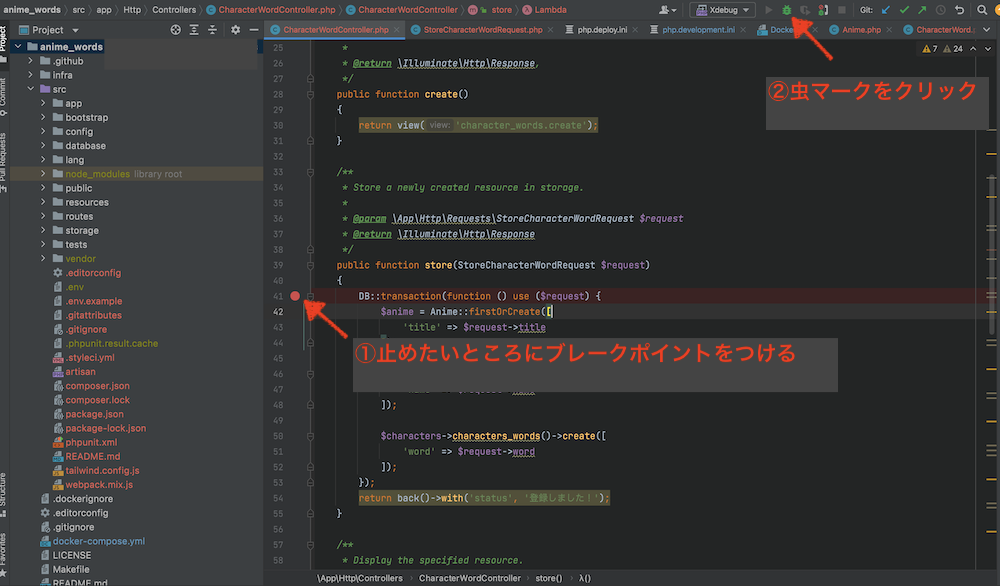Go to previous highlighted error arrow
This screenshot has width=1000, height=586.
click(x=973, y=49)
